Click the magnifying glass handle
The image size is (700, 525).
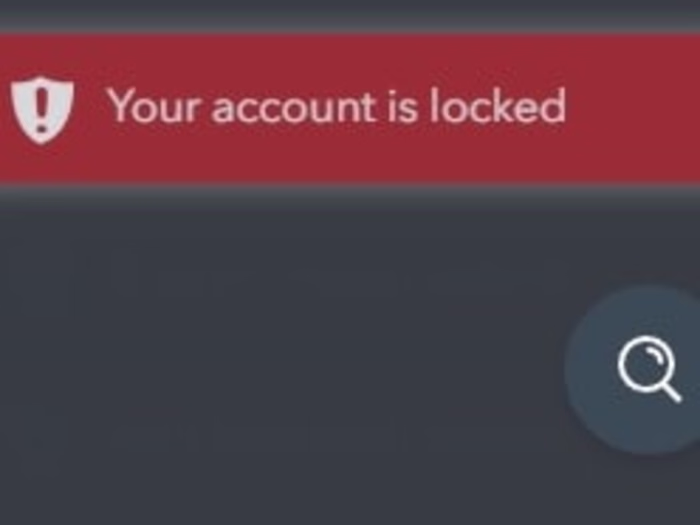[x=670, y=391]
